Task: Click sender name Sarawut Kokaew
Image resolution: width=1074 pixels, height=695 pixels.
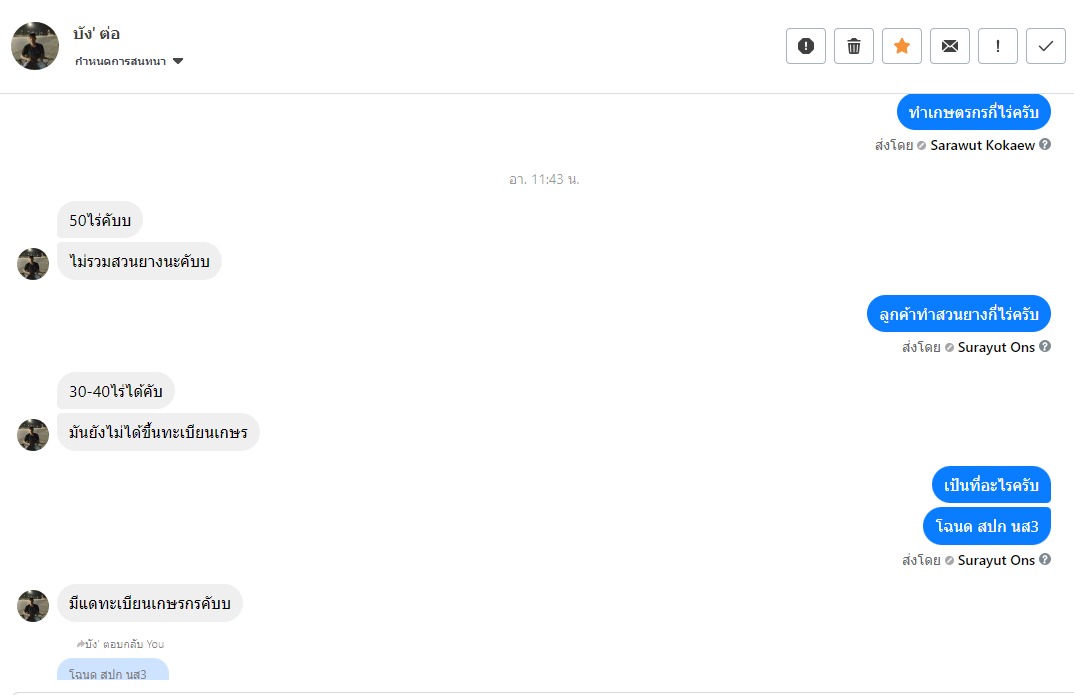Action: tap(982, 145)
